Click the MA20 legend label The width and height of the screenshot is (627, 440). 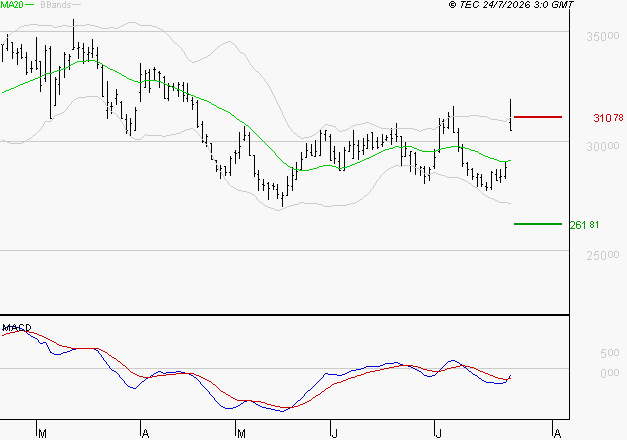11,4
